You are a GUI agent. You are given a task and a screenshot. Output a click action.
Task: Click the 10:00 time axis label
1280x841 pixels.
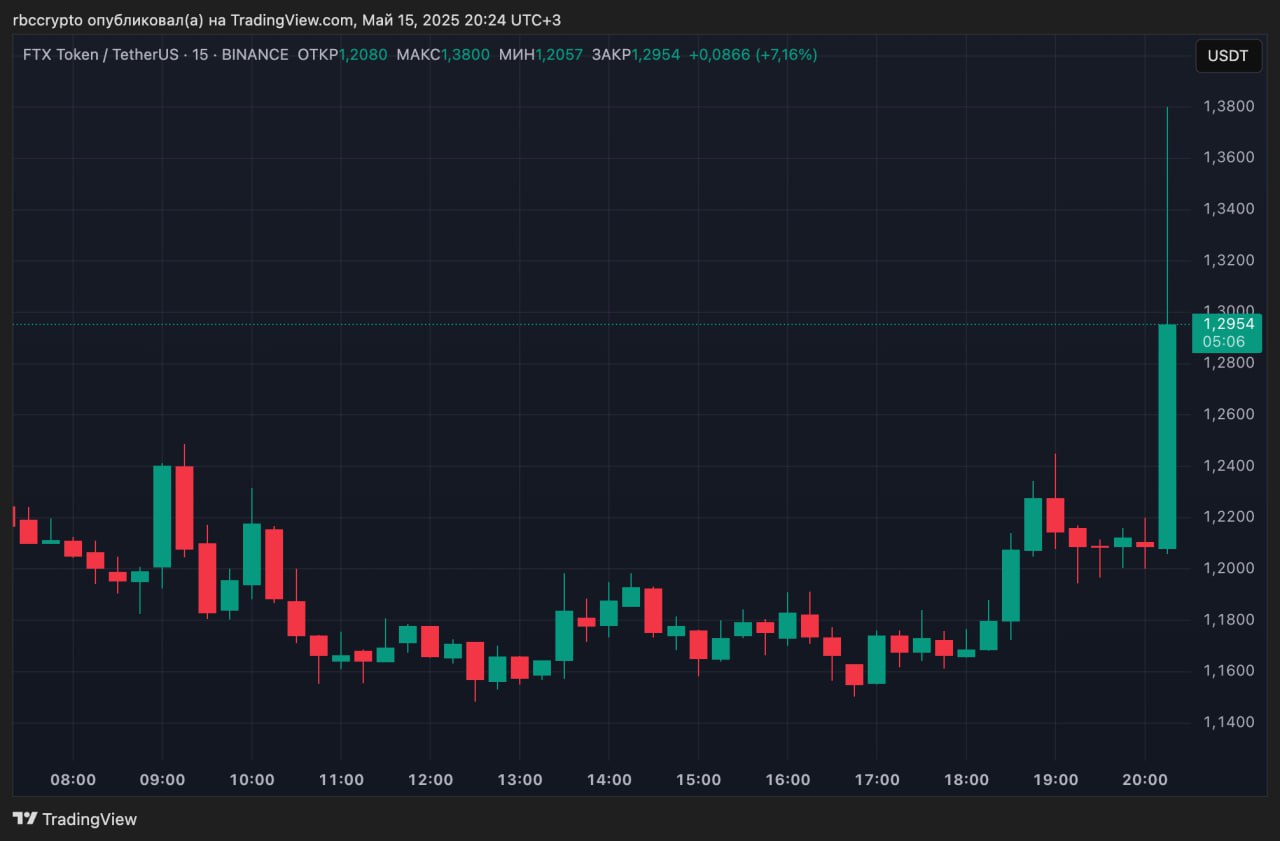tap(251, 779)
